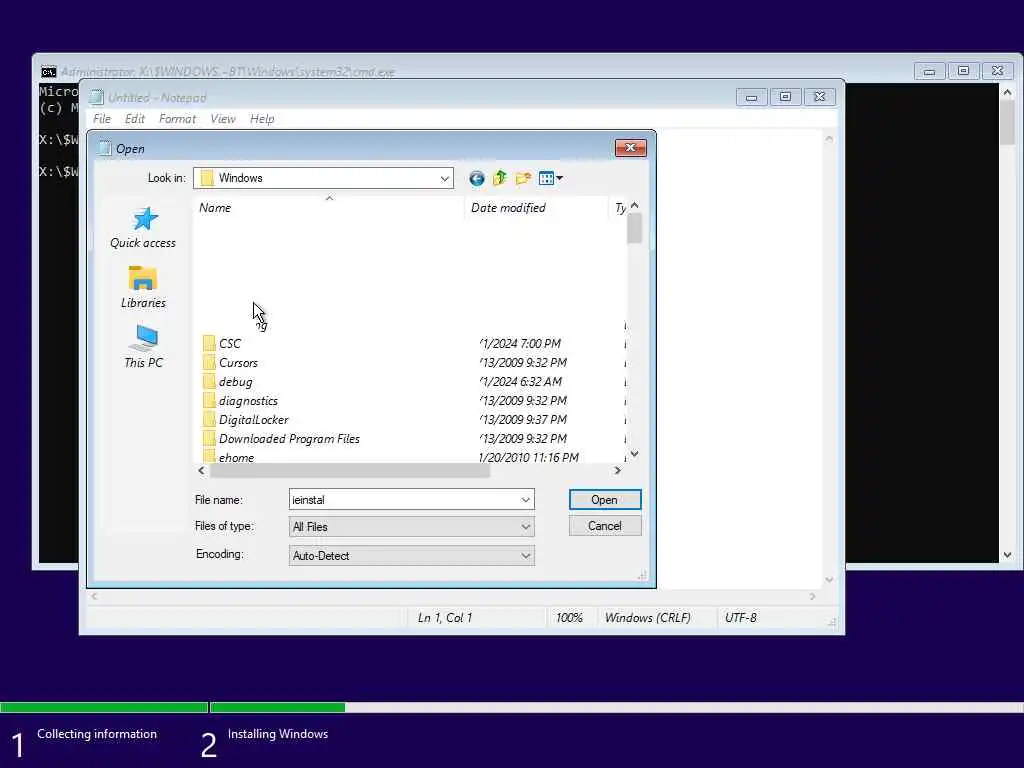Click 'Windows (CRLF)' status entry
Screen dimensions: 1024x768
(x=647, y=618)
